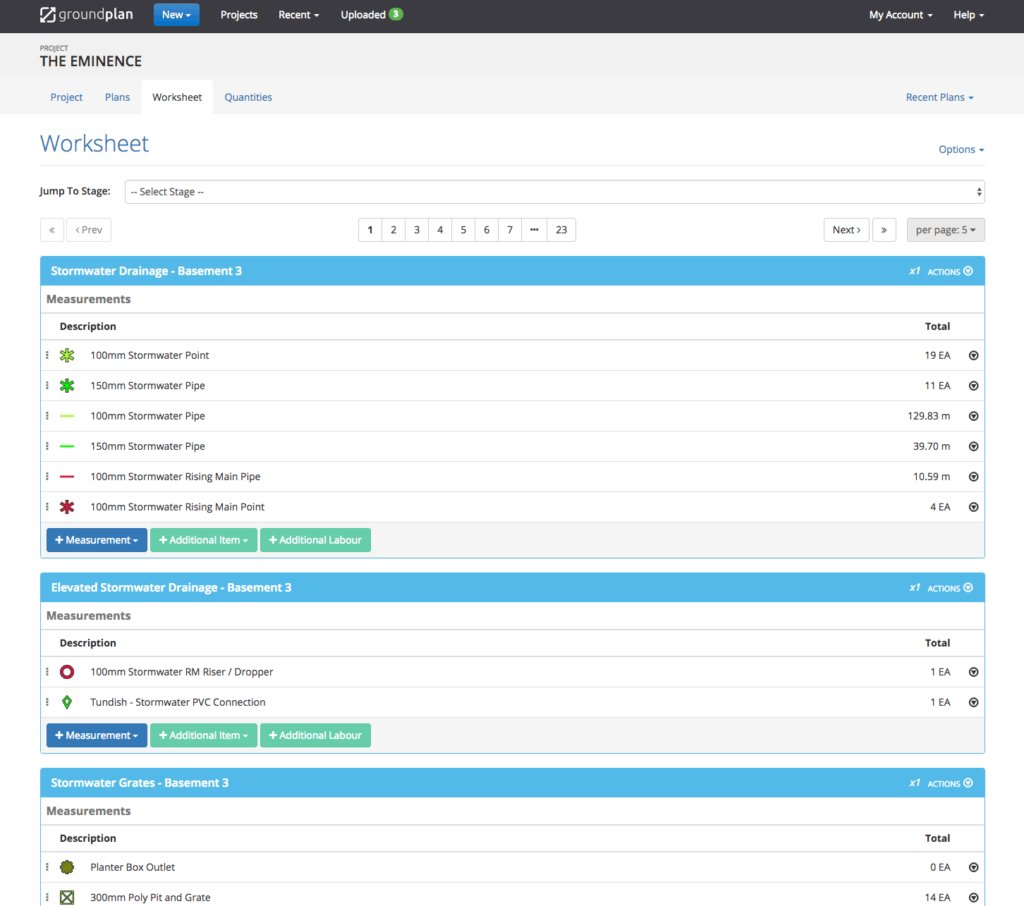Switch to the Plans tab
The height and width of the screenshot is (906, 1024).
click(117, 97)
